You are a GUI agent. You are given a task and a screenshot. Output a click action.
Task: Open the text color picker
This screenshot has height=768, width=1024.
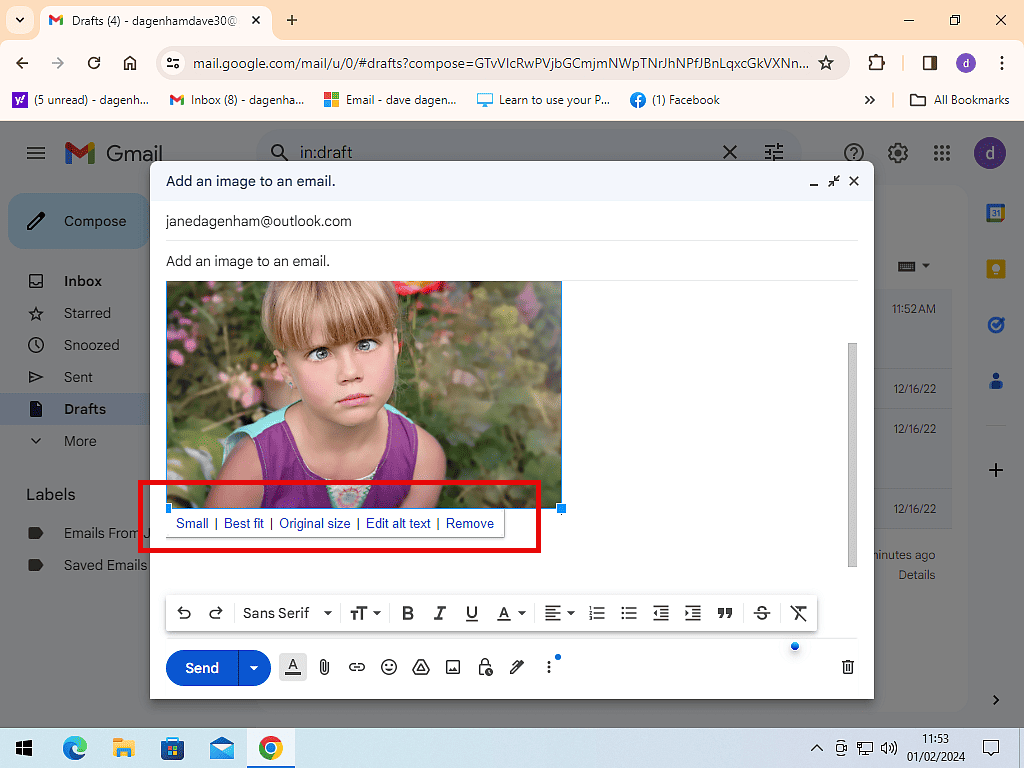[x=511, y=613]
